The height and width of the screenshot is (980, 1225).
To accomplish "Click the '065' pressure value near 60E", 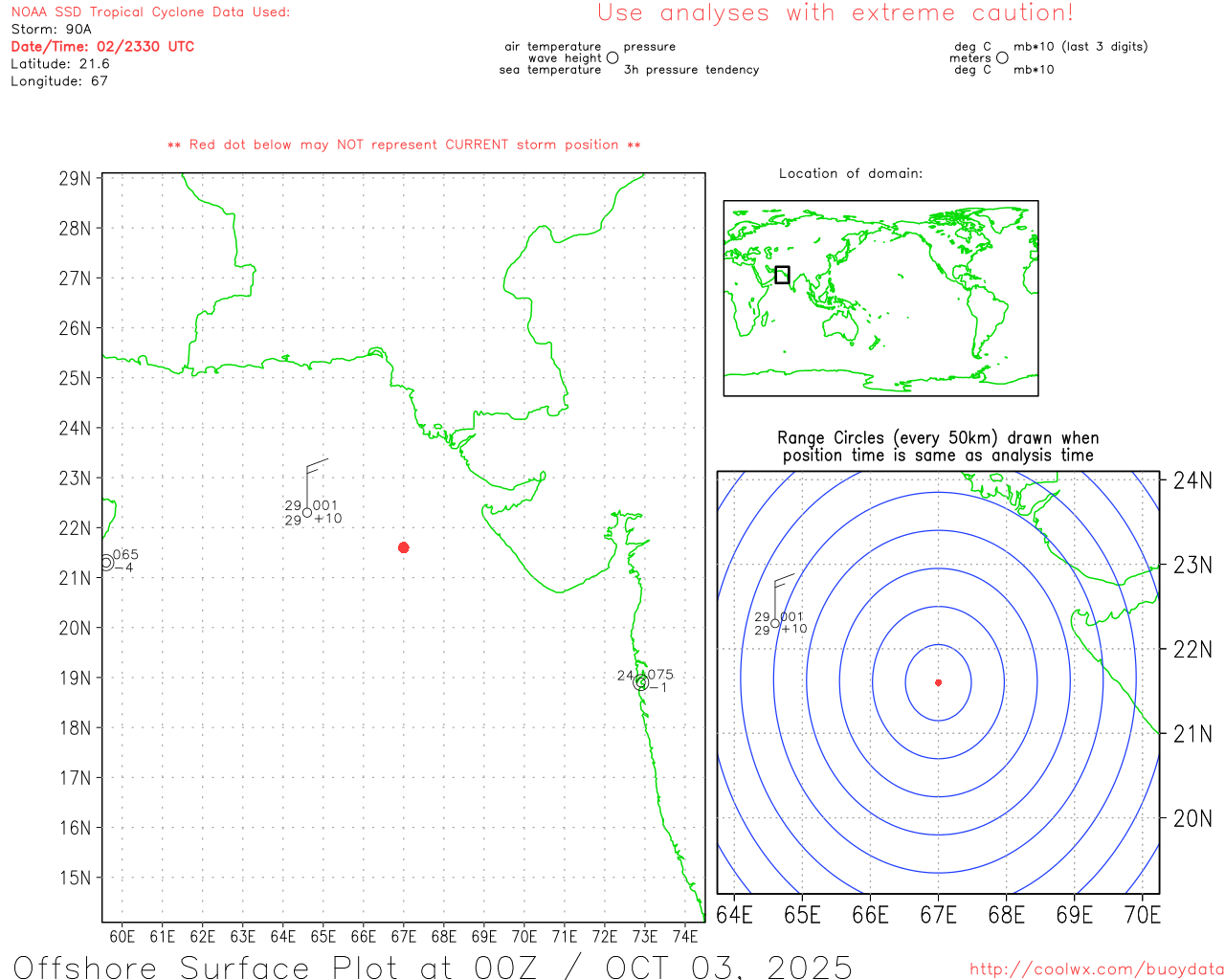I will coord(125,555).
